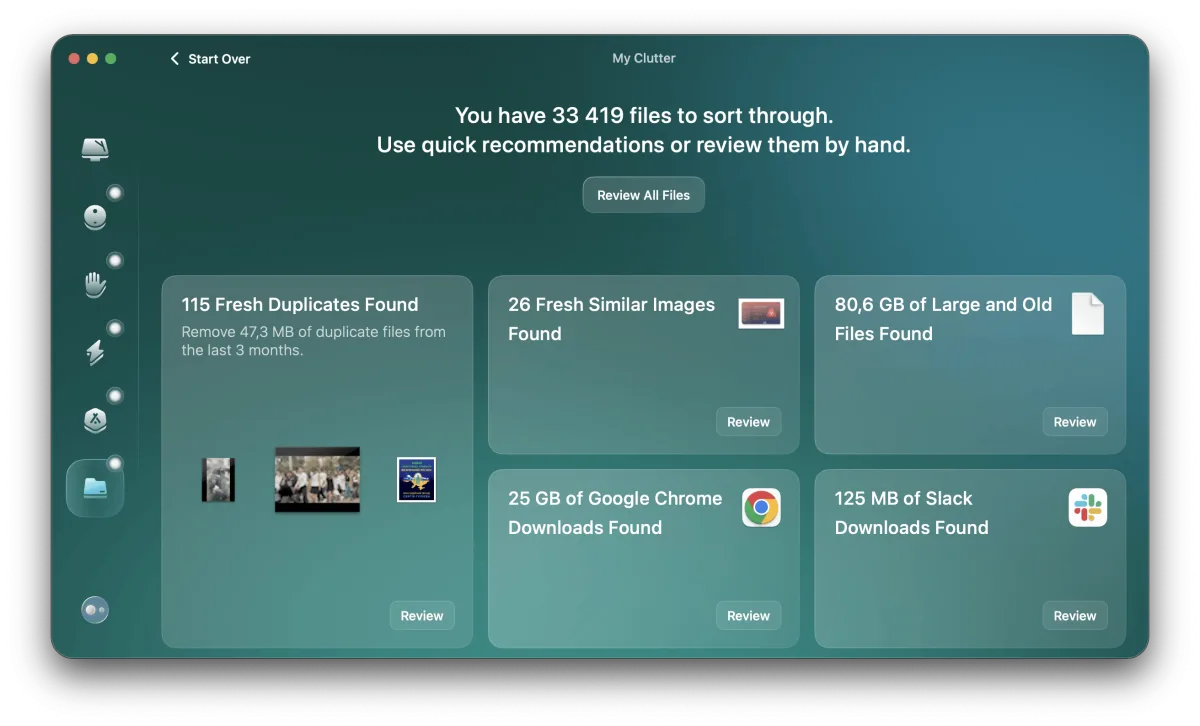Click the blank document file icon

point(1088,313)
